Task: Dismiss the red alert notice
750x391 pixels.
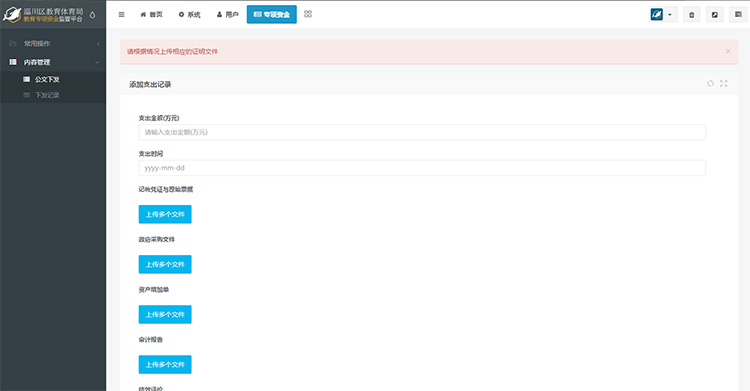Action: pos(728,51)
